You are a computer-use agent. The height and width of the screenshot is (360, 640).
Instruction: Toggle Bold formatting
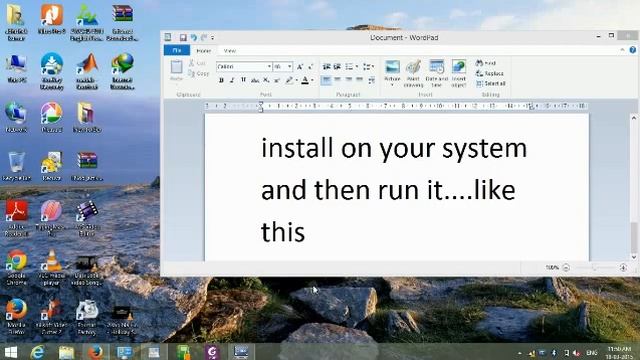[221, 80]
